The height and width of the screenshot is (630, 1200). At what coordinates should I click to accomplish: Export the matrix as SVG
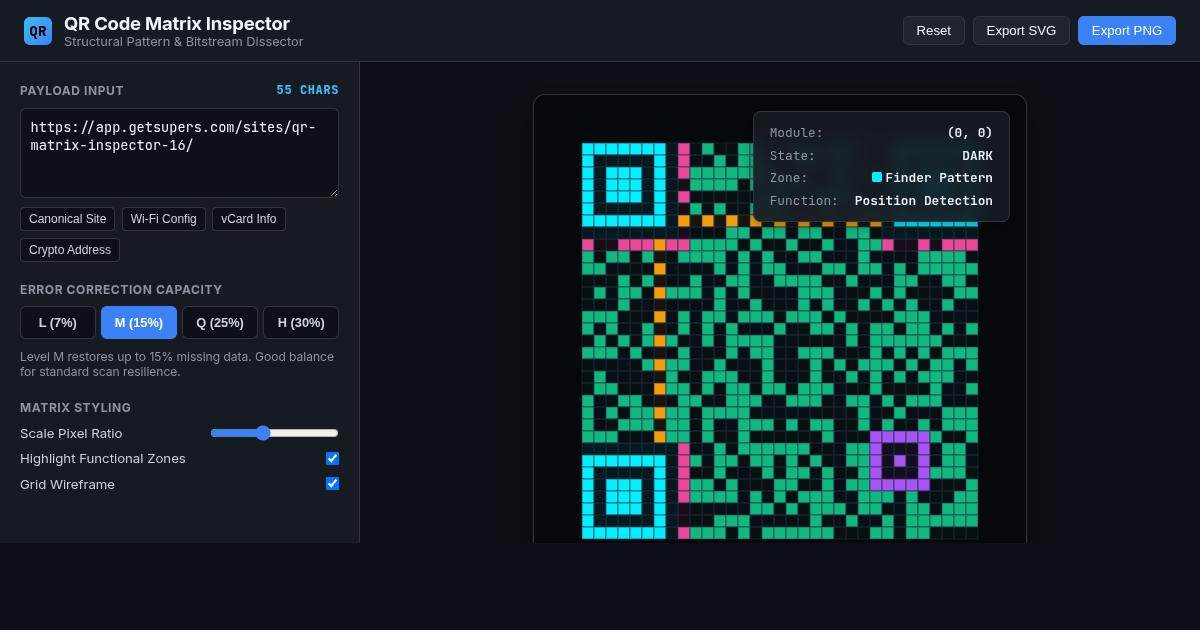point(1021,30)
